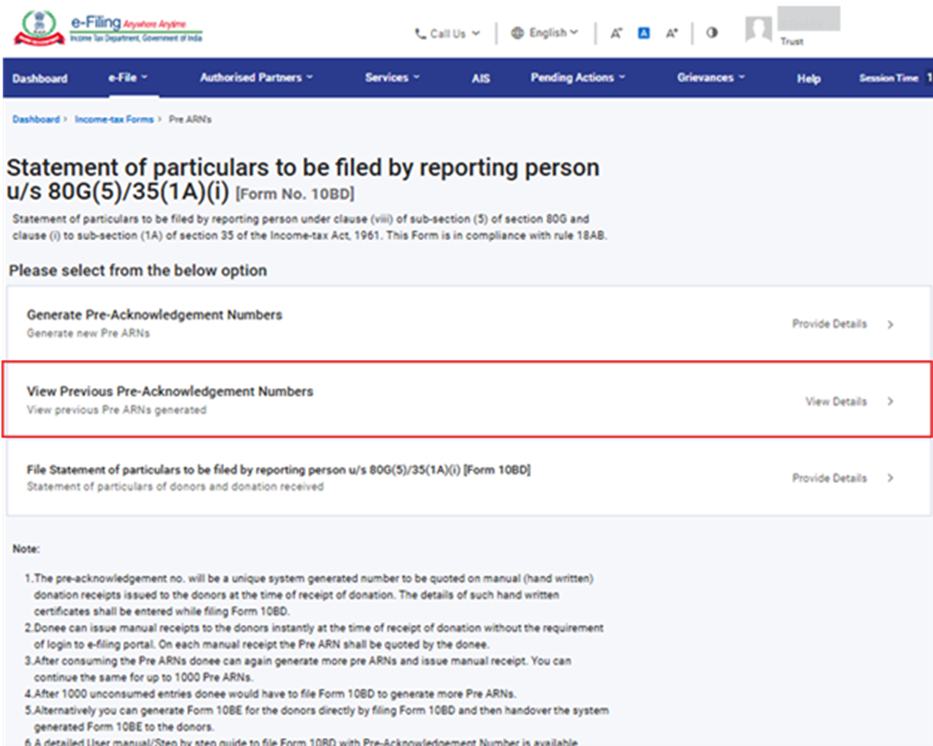933x746 pixels.
Task: Click the Dashboard breadcrumb link
Action: tap(36, 119)
